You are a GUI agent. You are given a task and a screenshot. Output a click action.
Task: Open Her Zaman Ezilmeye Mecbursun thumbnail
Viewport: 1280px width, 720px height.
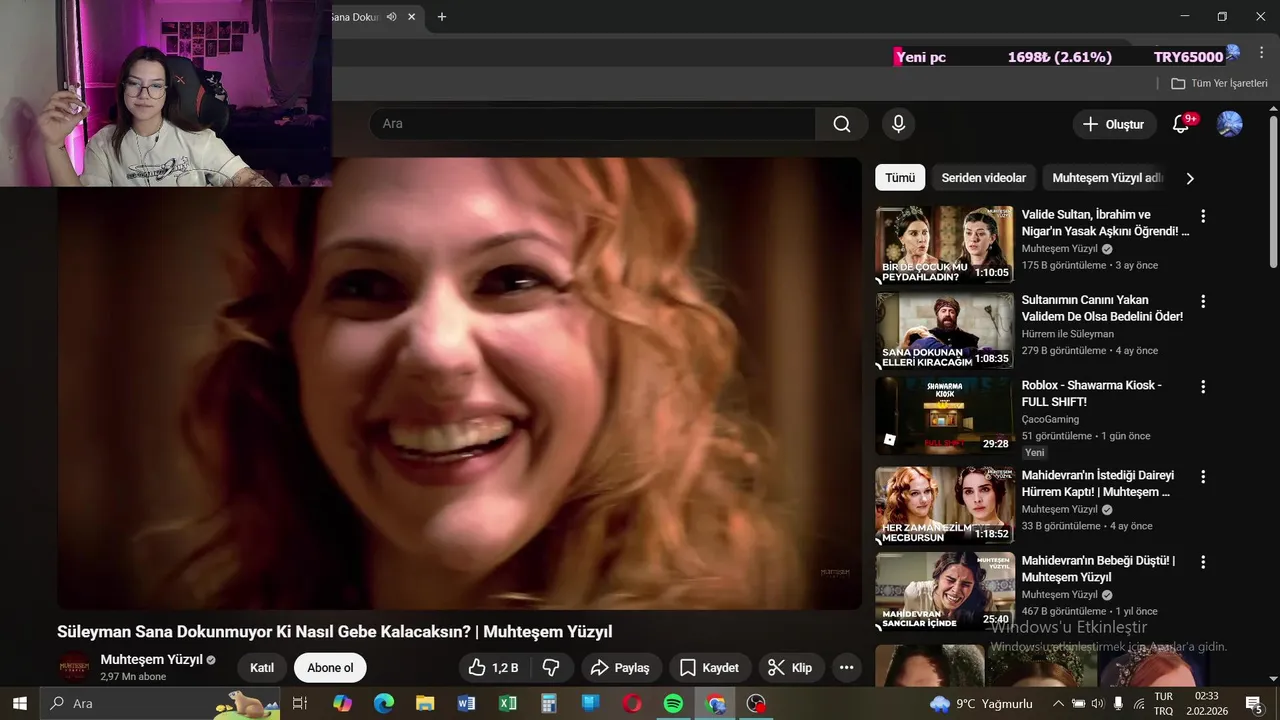[x=944, y=505]
